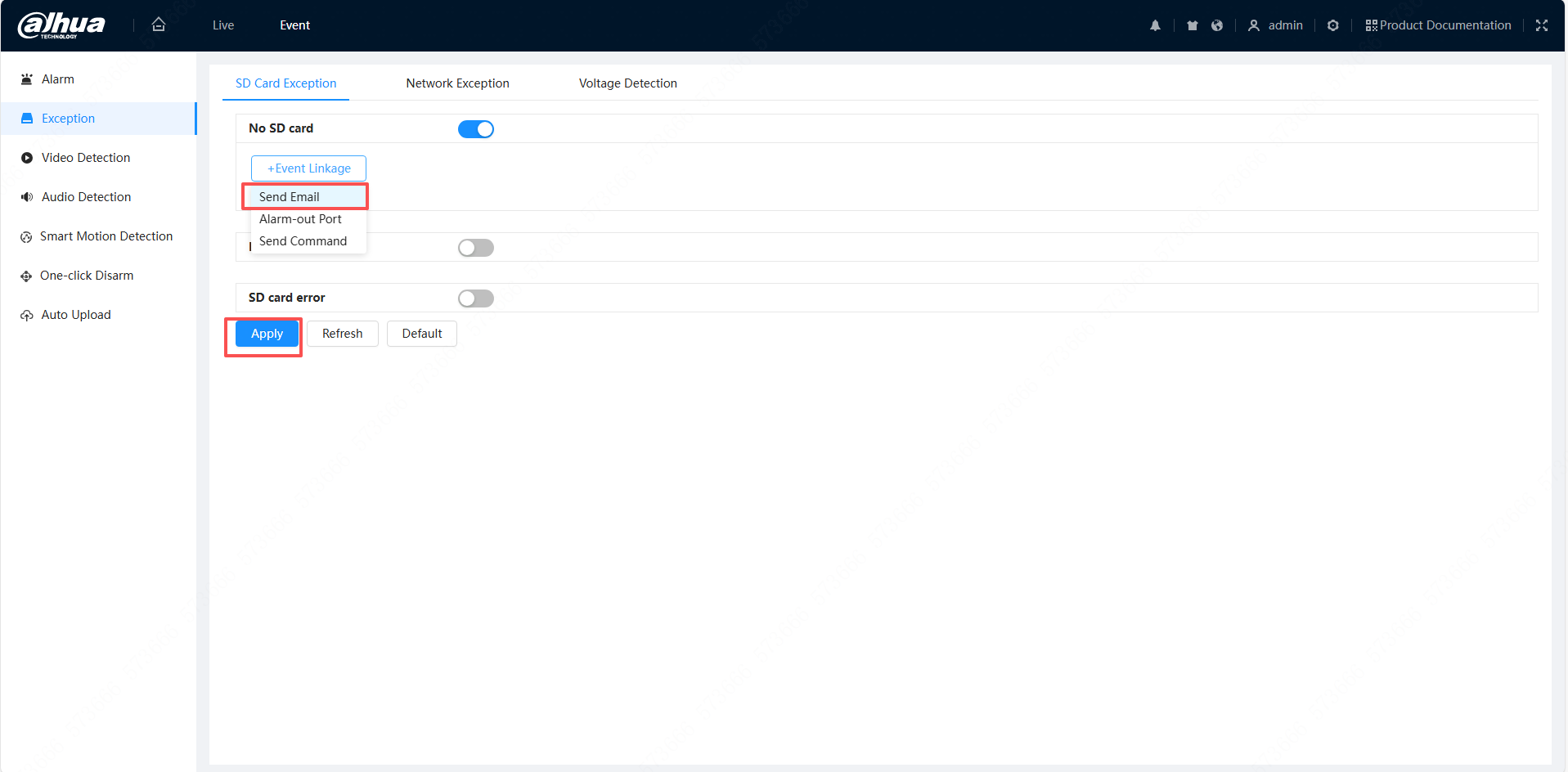Open the skin theme shirt icon
1568x772 pixels.
click(1193, 25)
